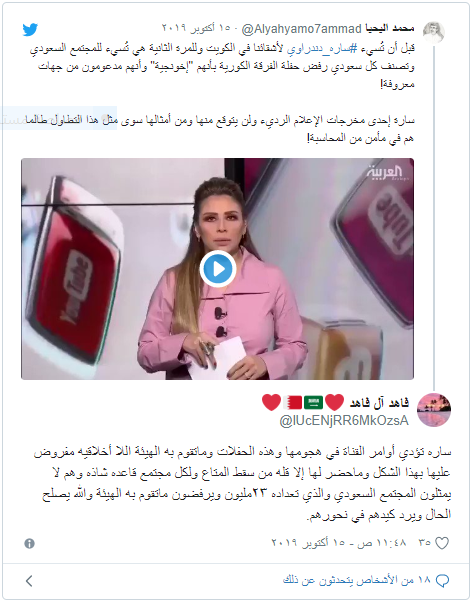Click the reply speech bubble icon
Image resolution: width=471 pixels, height=602 pixels.
pos(442,580)
